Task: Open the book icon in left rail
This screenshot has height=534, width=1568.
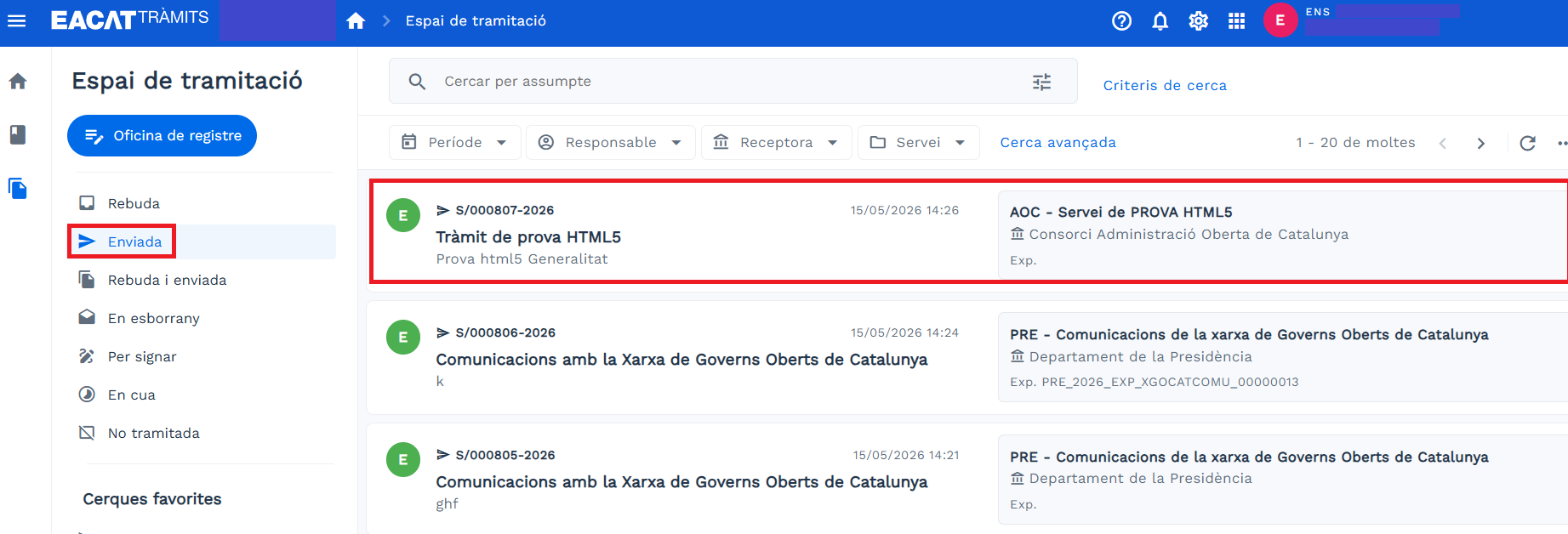Action: [x=18, y=134]
